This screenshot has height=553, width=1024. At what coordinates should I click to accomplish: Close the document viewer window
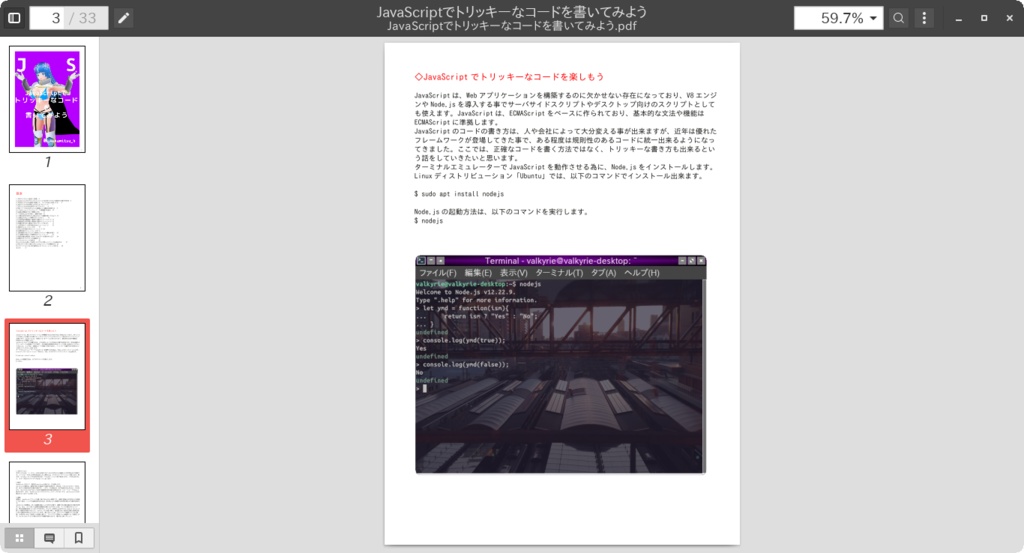[1009, 18]
